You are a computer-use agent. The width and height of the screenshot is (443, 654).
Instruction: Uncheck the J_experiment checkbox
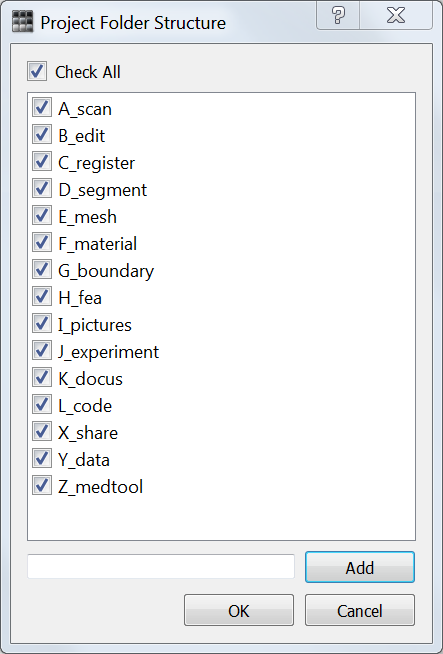[x=42, y=351]
